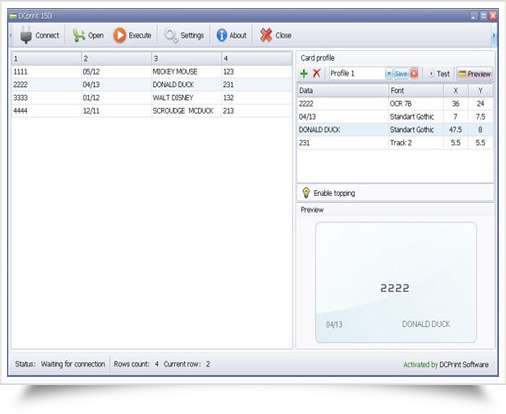Toggle the Preview button in card profile
506x414 pixels.
(x=475, y=74)
